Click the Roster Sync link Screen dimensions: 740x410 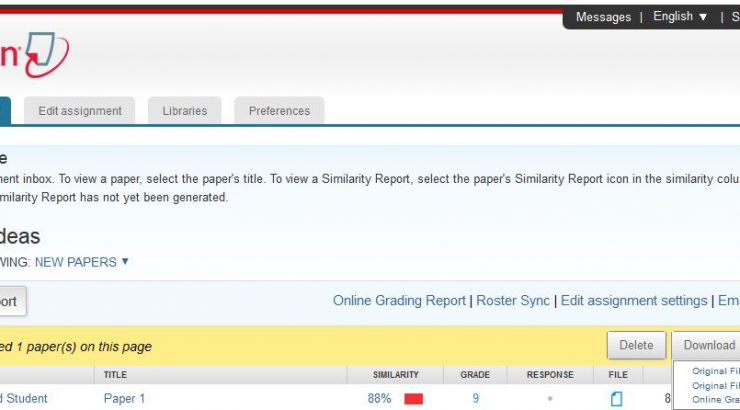[x=513, y=300]
